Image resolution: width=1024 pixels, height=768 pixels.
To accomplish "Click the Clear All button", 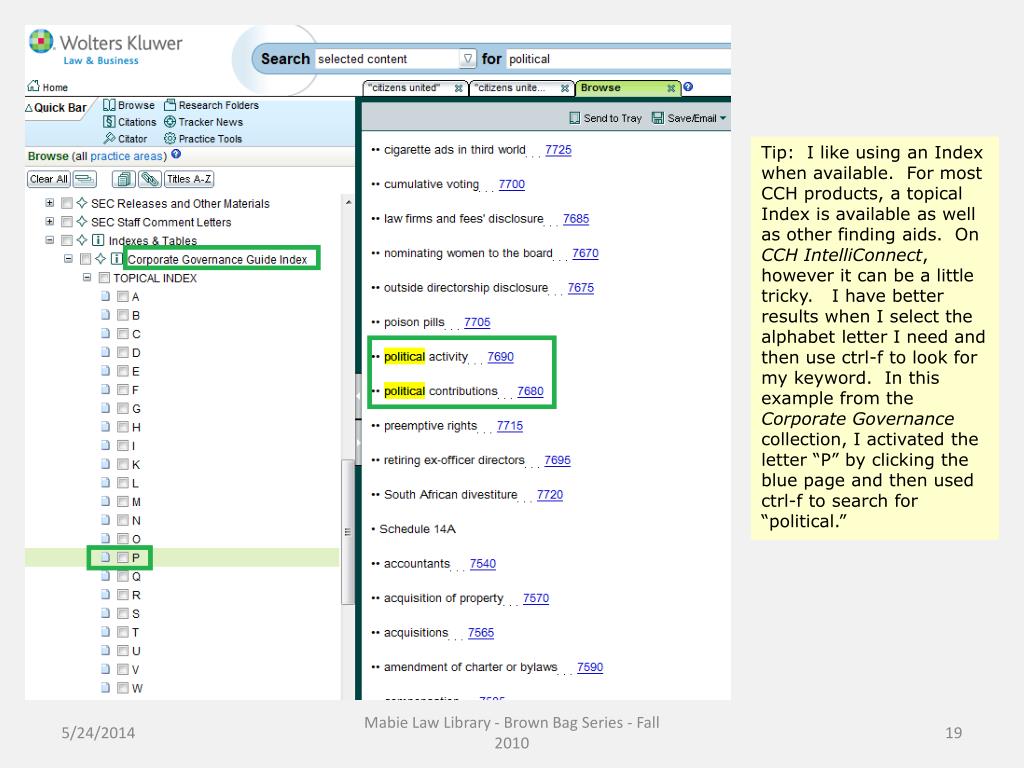I will [49, 179].
